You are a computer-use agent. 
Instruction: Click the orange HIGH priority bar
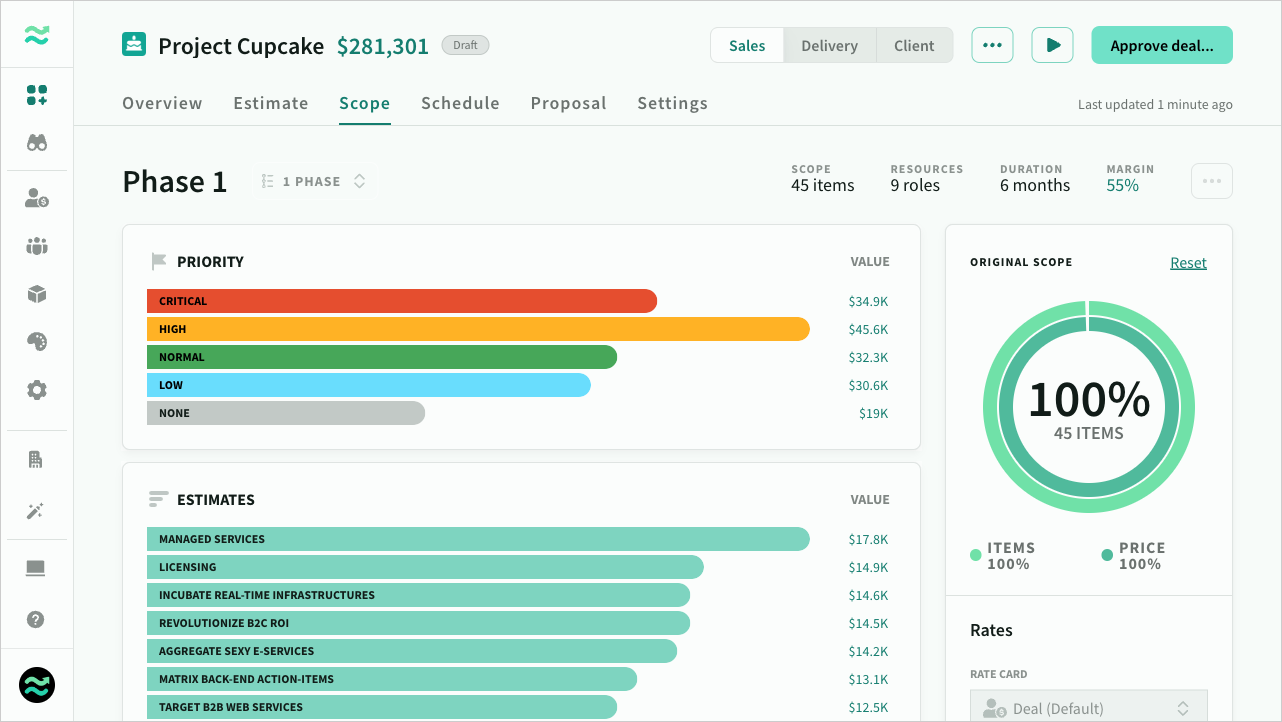pos(478,329)
